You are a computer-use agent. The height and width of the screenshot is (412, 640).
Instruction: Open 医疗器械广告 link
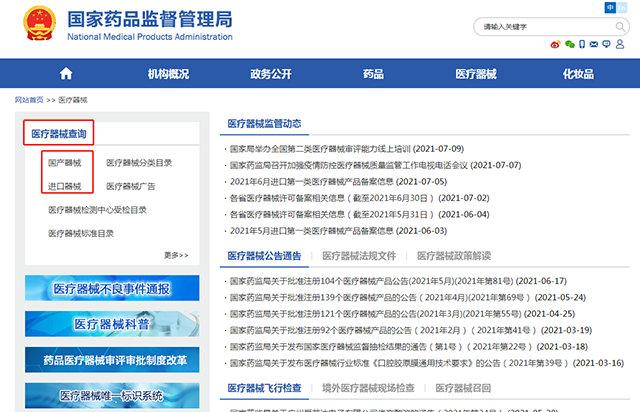pyautogui.click(x=131, y=186)
